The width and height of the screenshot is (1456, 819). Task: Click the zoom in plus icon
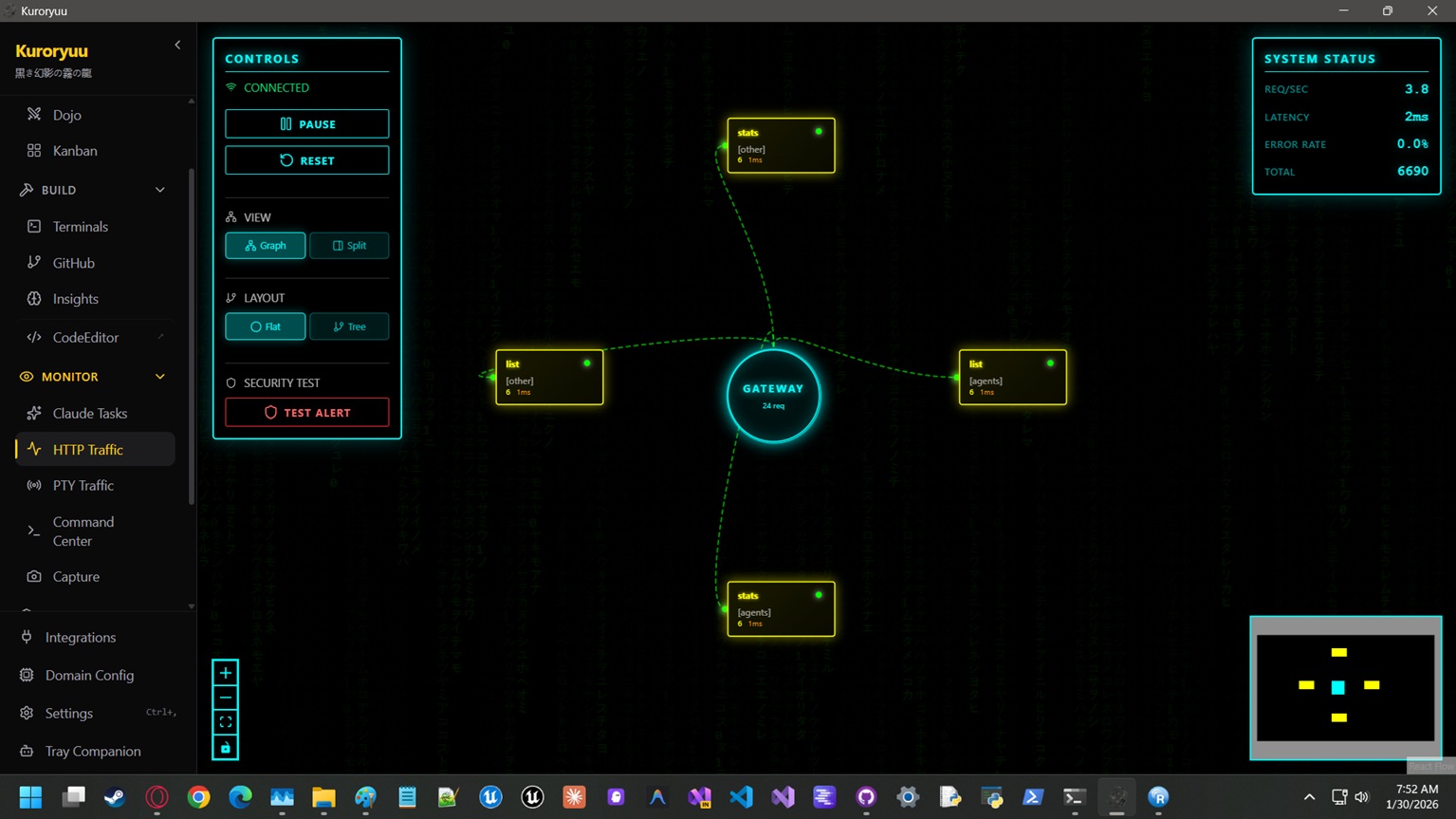226,673
